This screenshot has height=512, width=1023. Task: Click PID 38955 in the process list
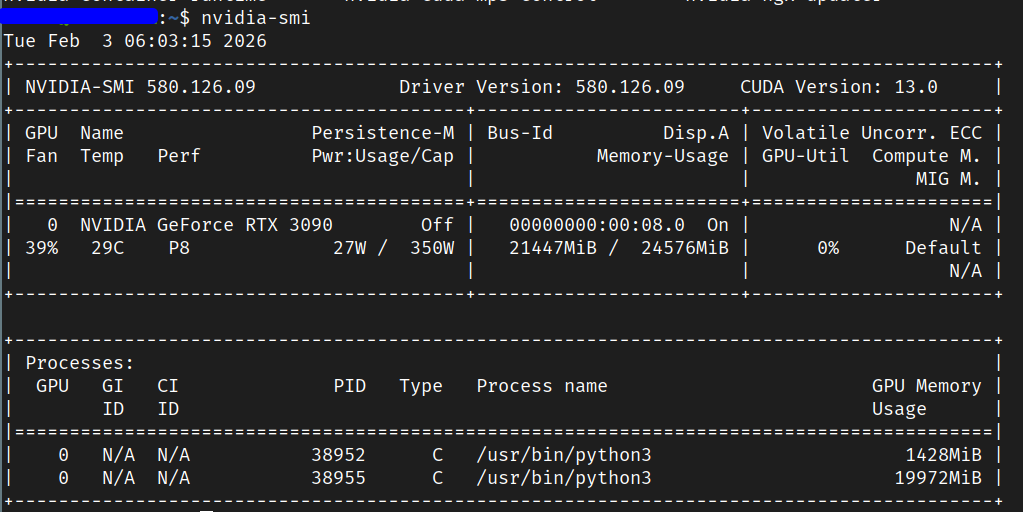(338, 478)
